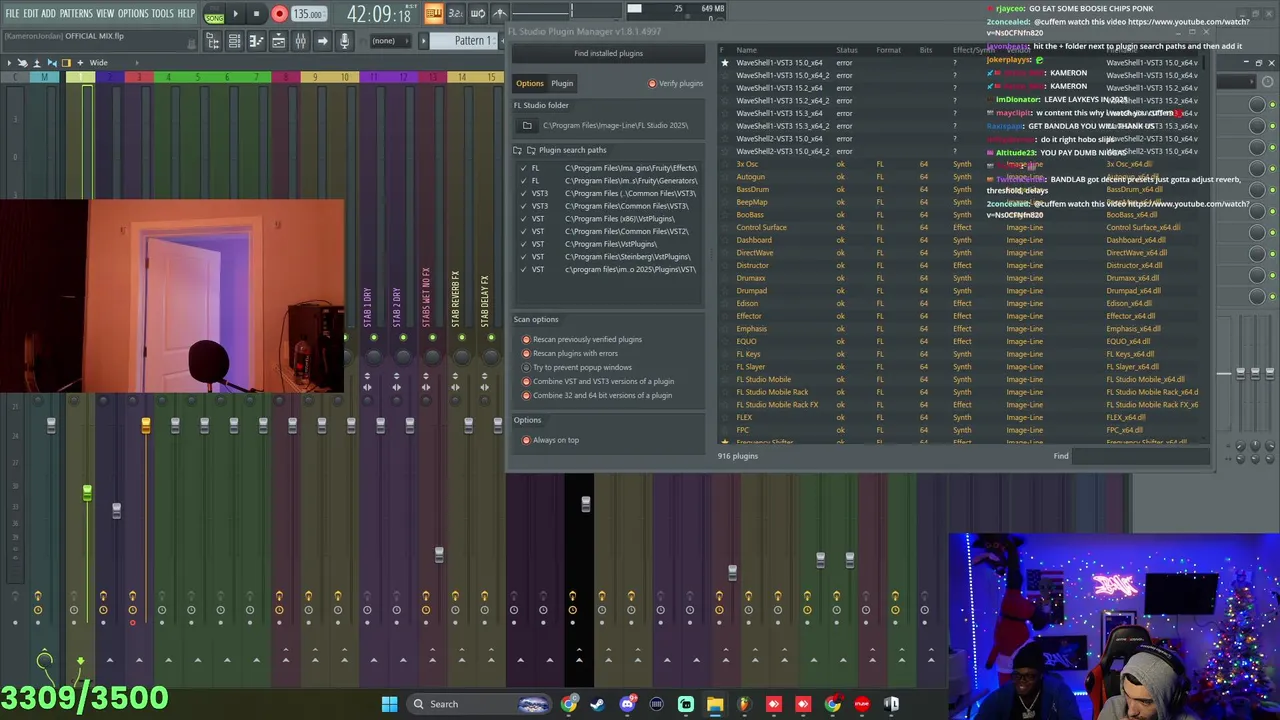
Task: Switch to FL Studio taskbar icon
Action: 744,704
